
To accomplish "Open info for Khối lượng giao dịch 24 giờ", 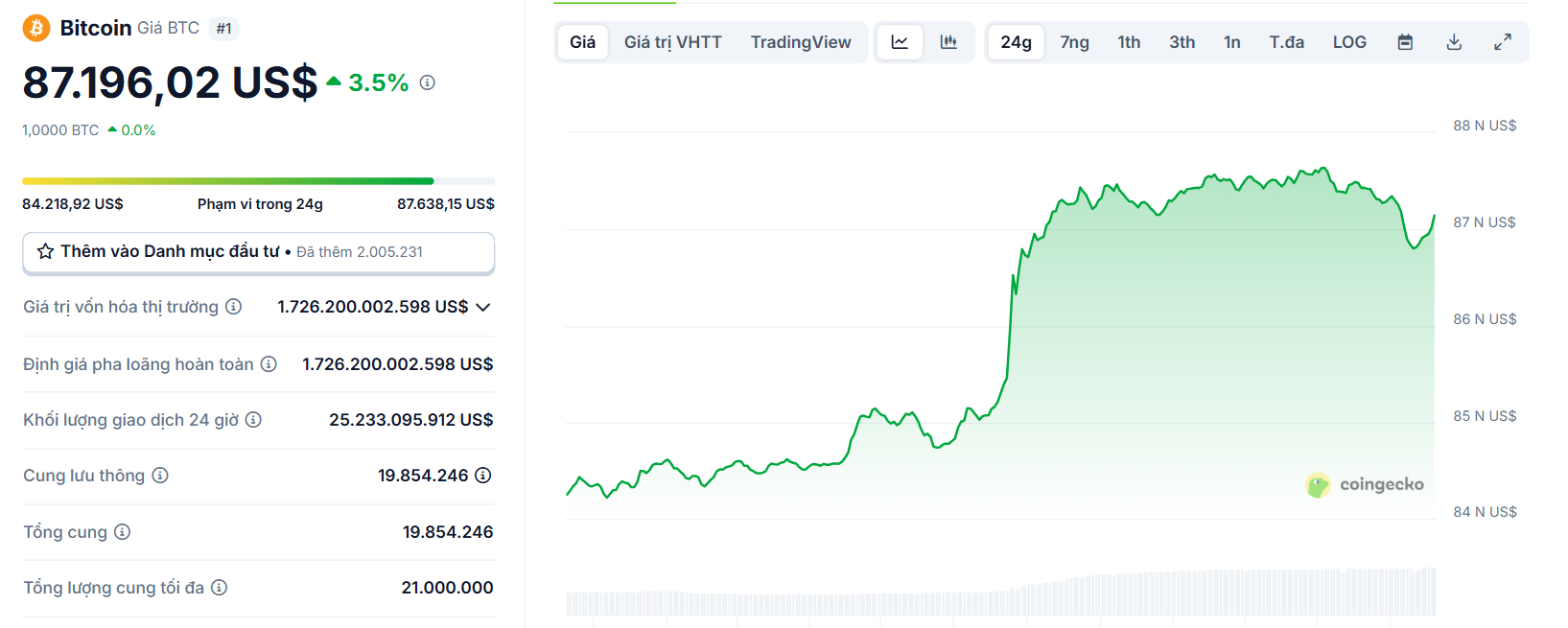I will (253, 420).
